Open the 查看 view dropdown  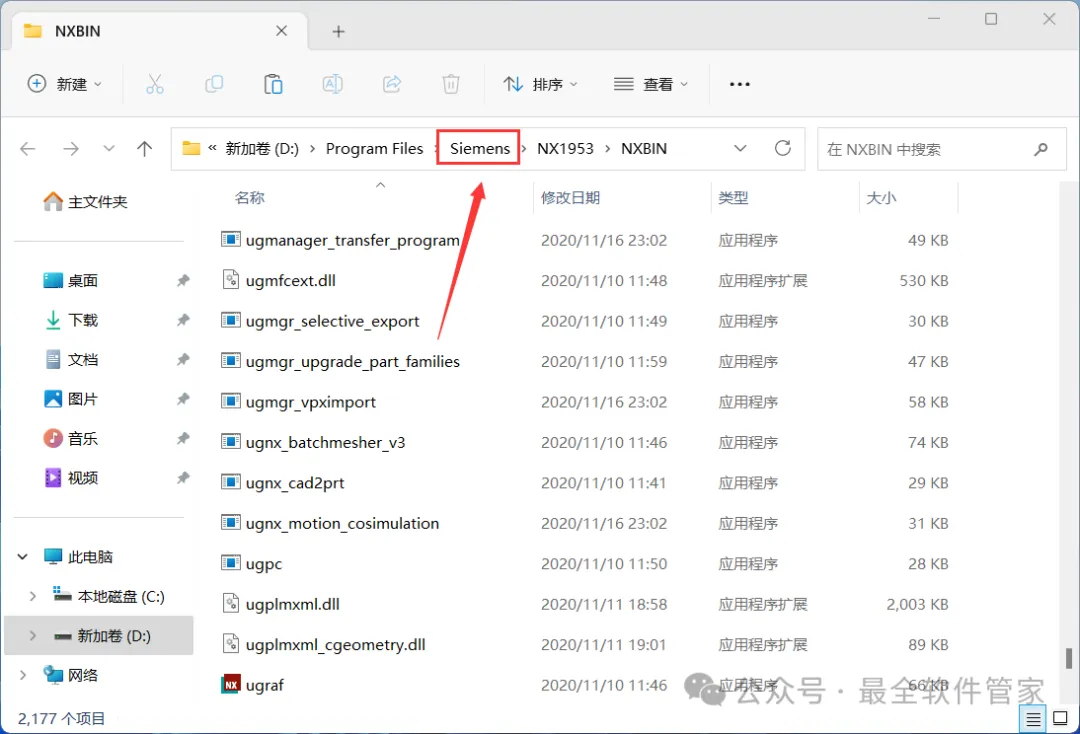651,84
